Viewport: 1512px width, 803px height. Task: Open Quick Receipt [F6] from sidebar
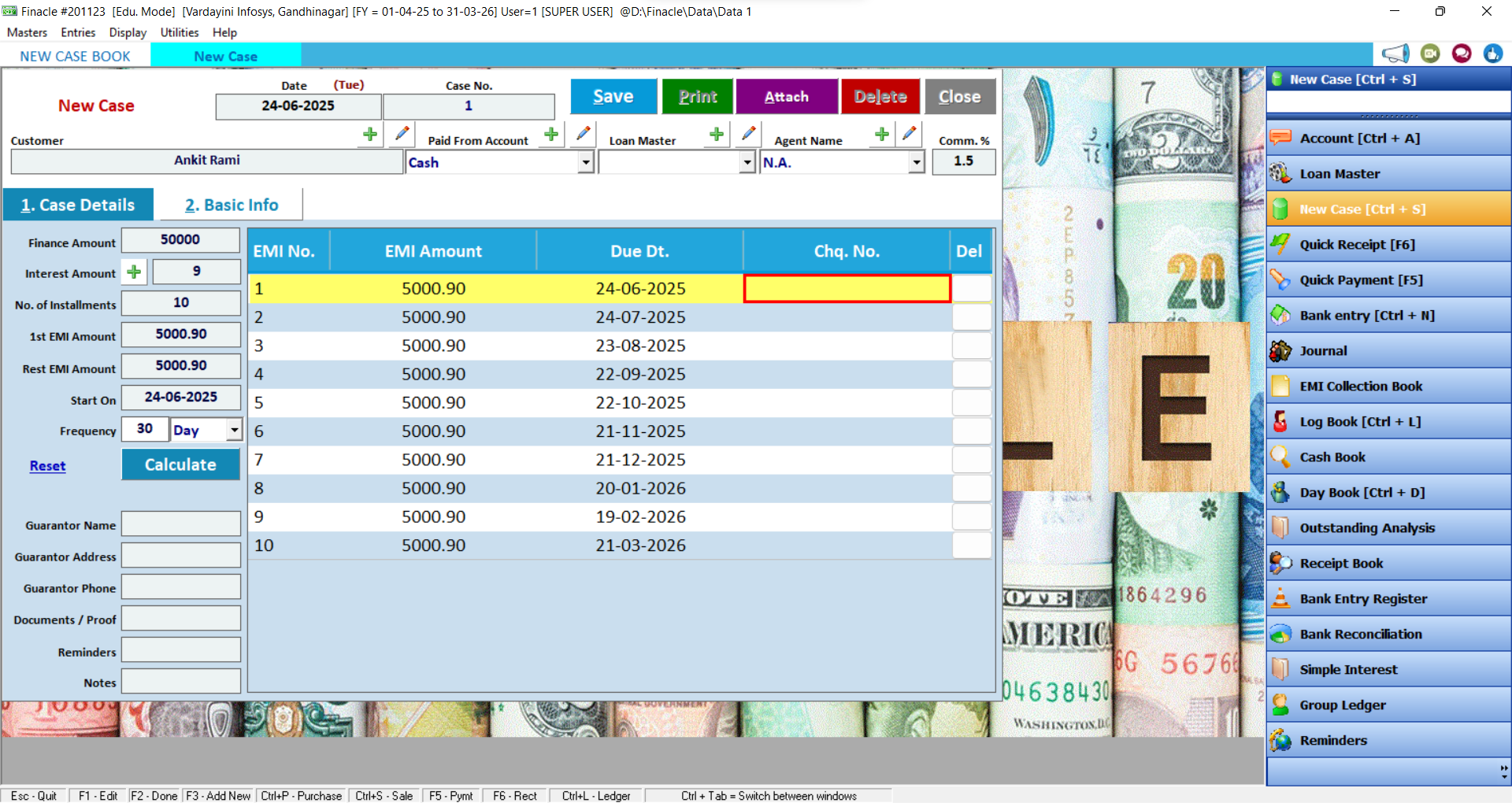pyautogui.click(x=1357, y=245)
